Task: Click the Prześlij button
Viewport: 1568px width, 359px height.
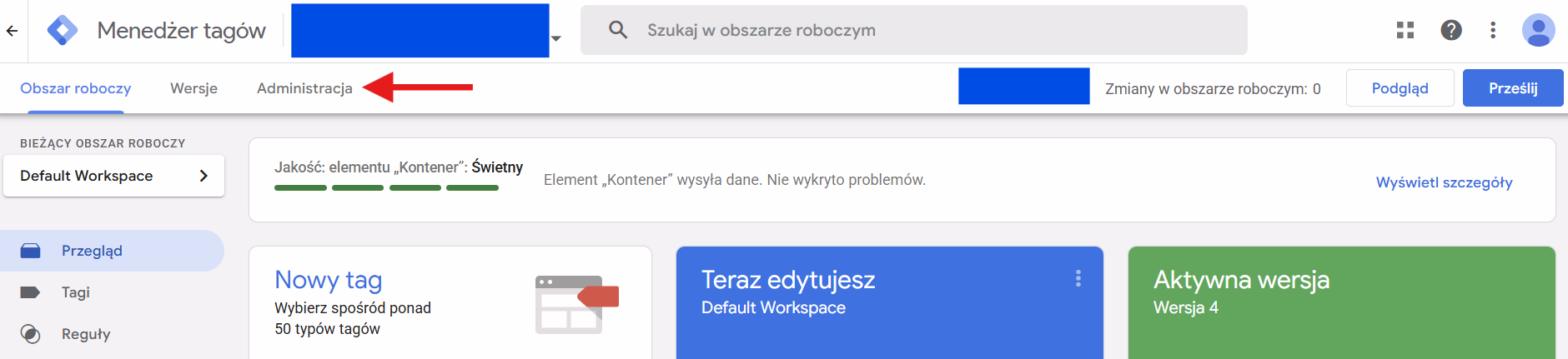Action: pyautogui.click(x=1513, y=88)
